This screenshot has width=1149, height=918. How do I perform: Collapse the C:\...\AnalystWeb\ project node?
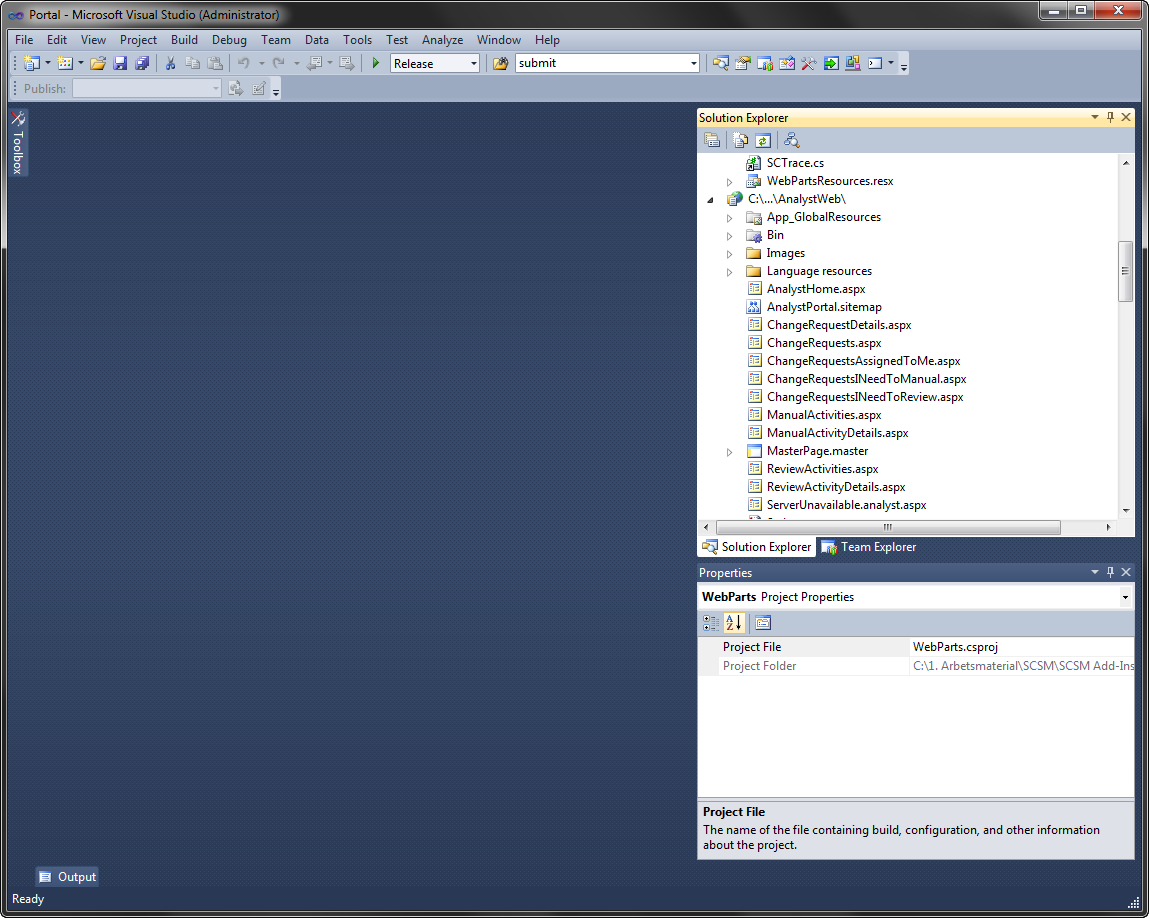710,200
